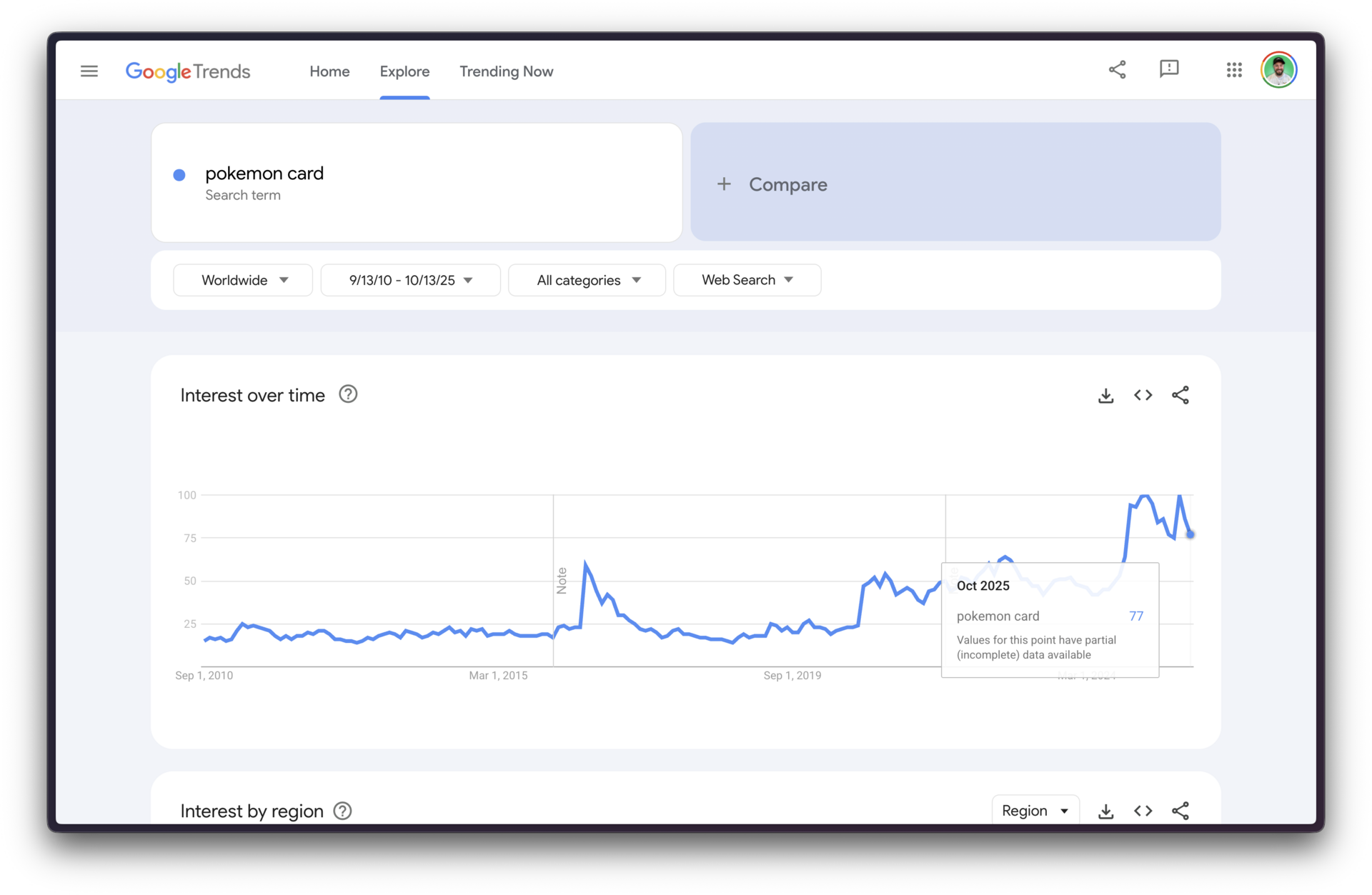Switch to the Home tab
The height and width of the screenshot is (895, 1372).
tap(329, 71)
